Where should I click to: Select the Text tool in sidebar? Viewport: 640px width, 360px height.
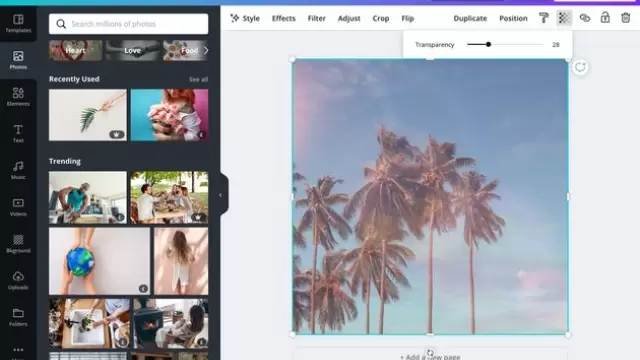tap(18, 134)
